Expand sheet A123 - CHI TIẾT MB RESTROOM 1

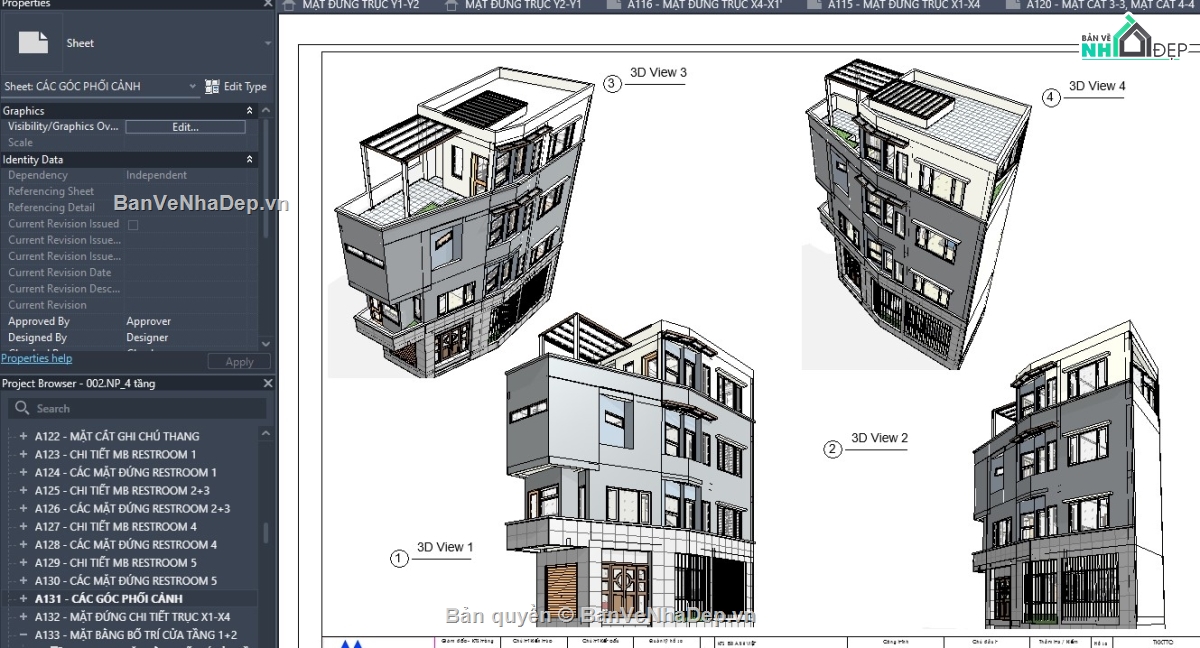tap(23, 454)
